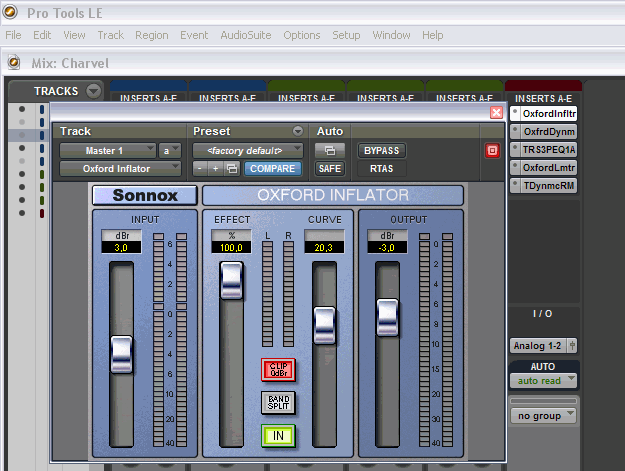Viewport: 625px width, 471px height.
Task: Open the Oxford Inflator plug-in selector
Action: pyautogui.click(x=120, y=169)
